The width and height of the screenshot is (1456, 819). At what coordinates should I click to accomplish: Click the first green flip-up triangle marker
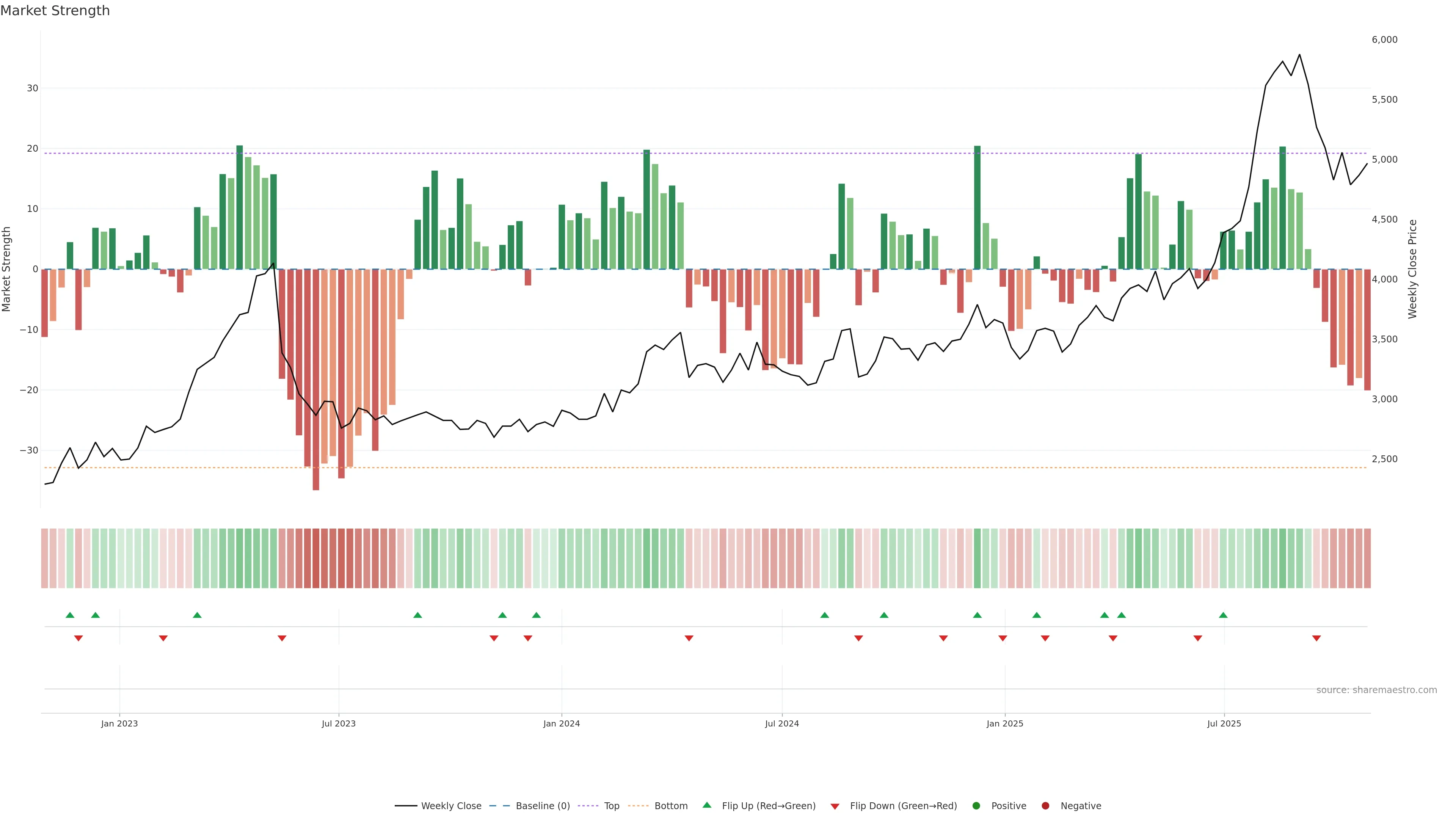click(x=70, y=615)
